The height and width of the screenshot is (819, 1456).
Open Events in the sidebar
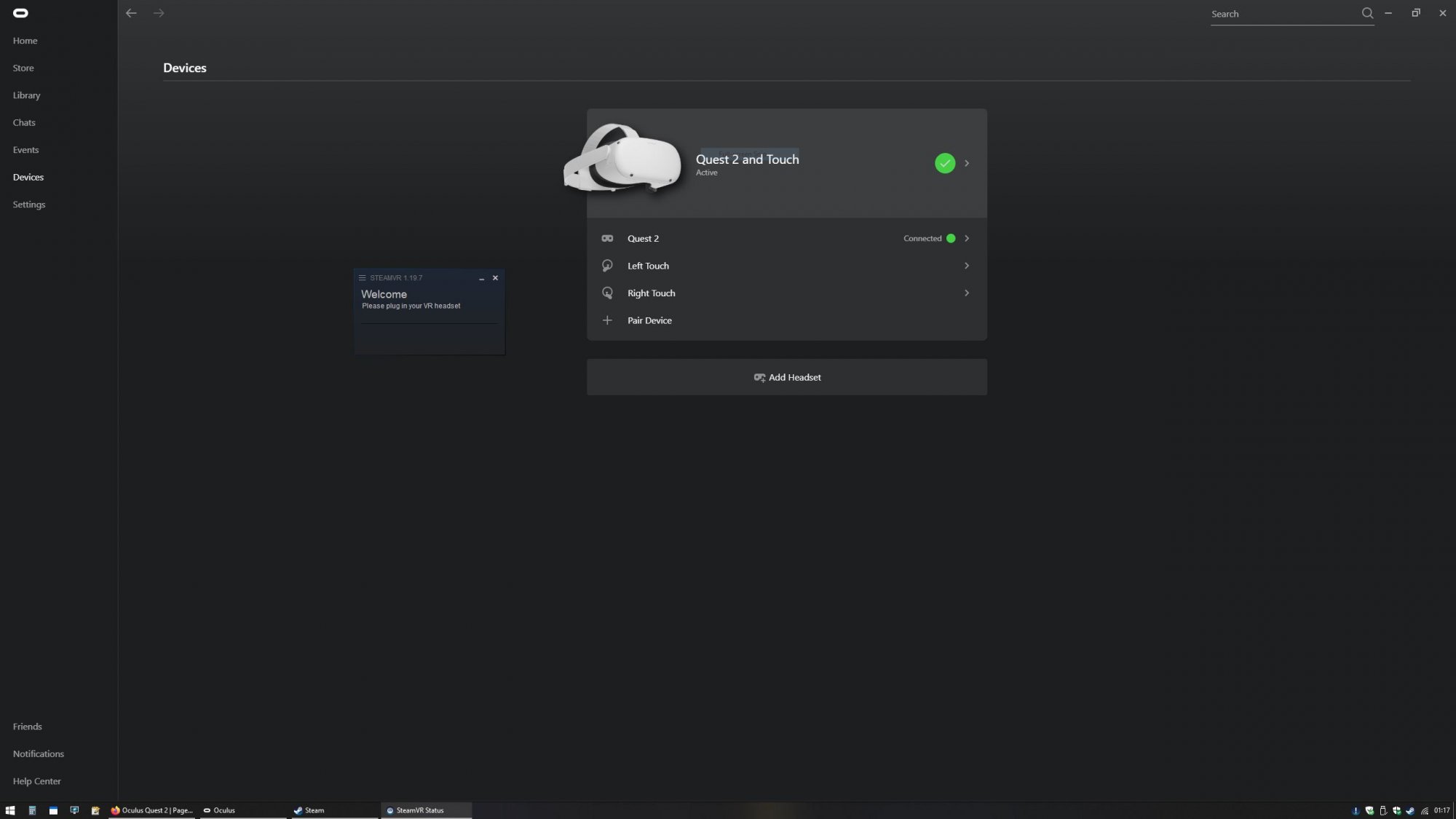26,150
